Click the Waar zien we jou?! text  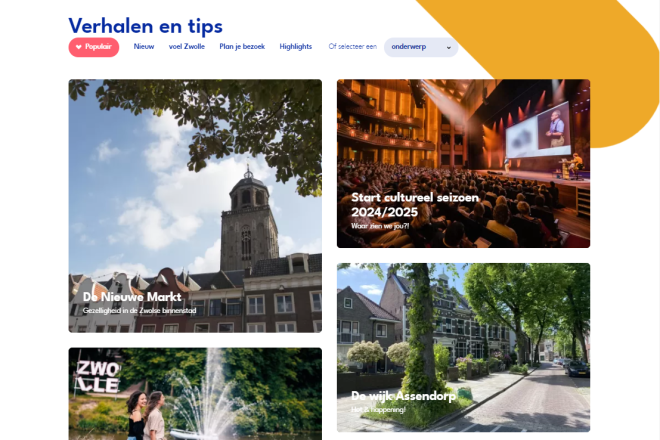click(x=380, y=226)
